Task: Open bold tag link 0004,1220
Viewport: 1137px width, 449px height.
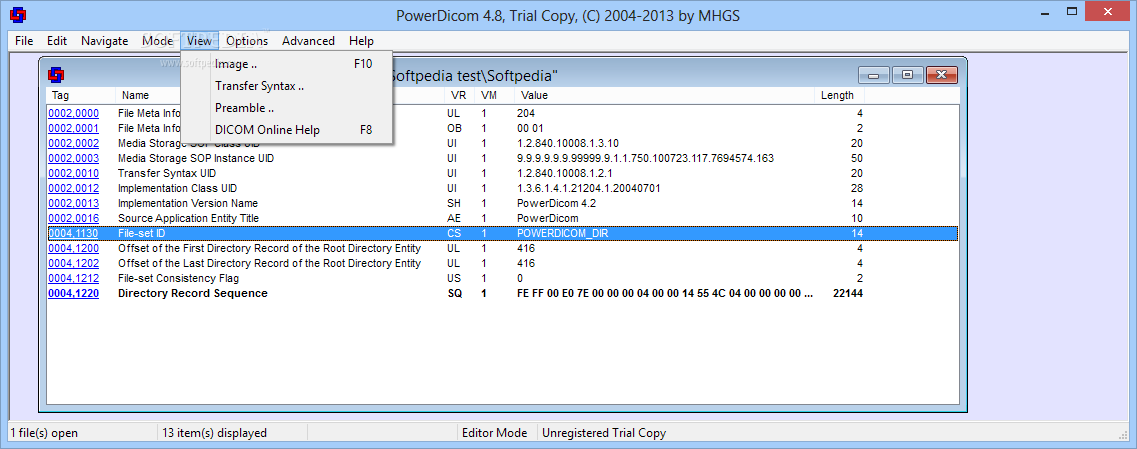Action: pos(73,294)
